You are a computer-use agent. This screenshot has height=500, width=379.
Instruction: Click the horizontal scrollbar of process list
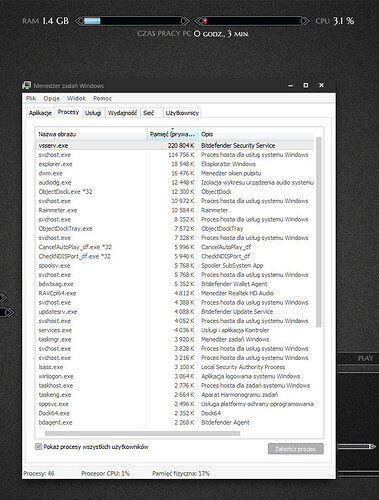(x=142, y=433)
